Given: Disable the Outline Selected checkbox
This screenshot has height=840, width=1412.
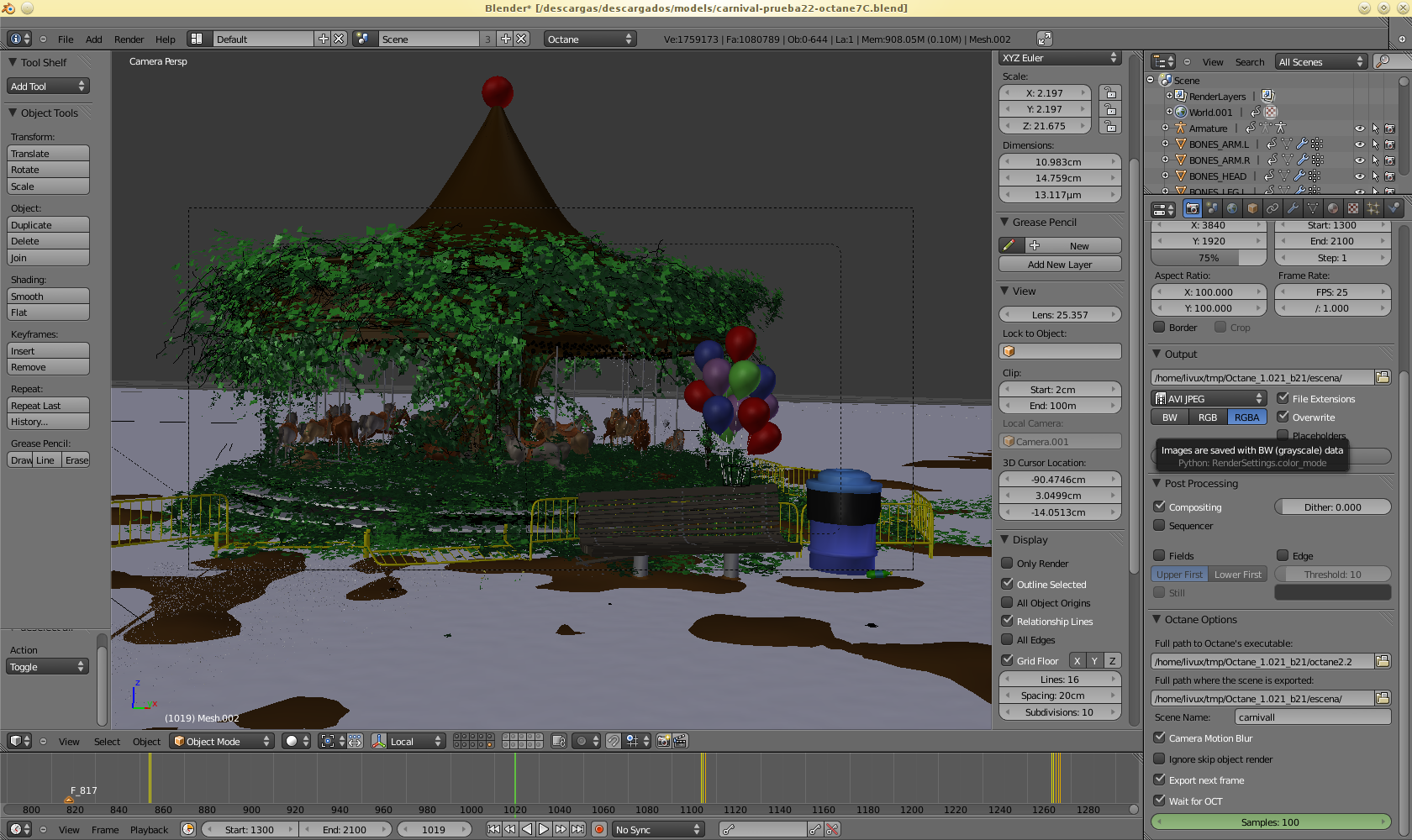Looking at the screenshot, I should [1007, 584].
